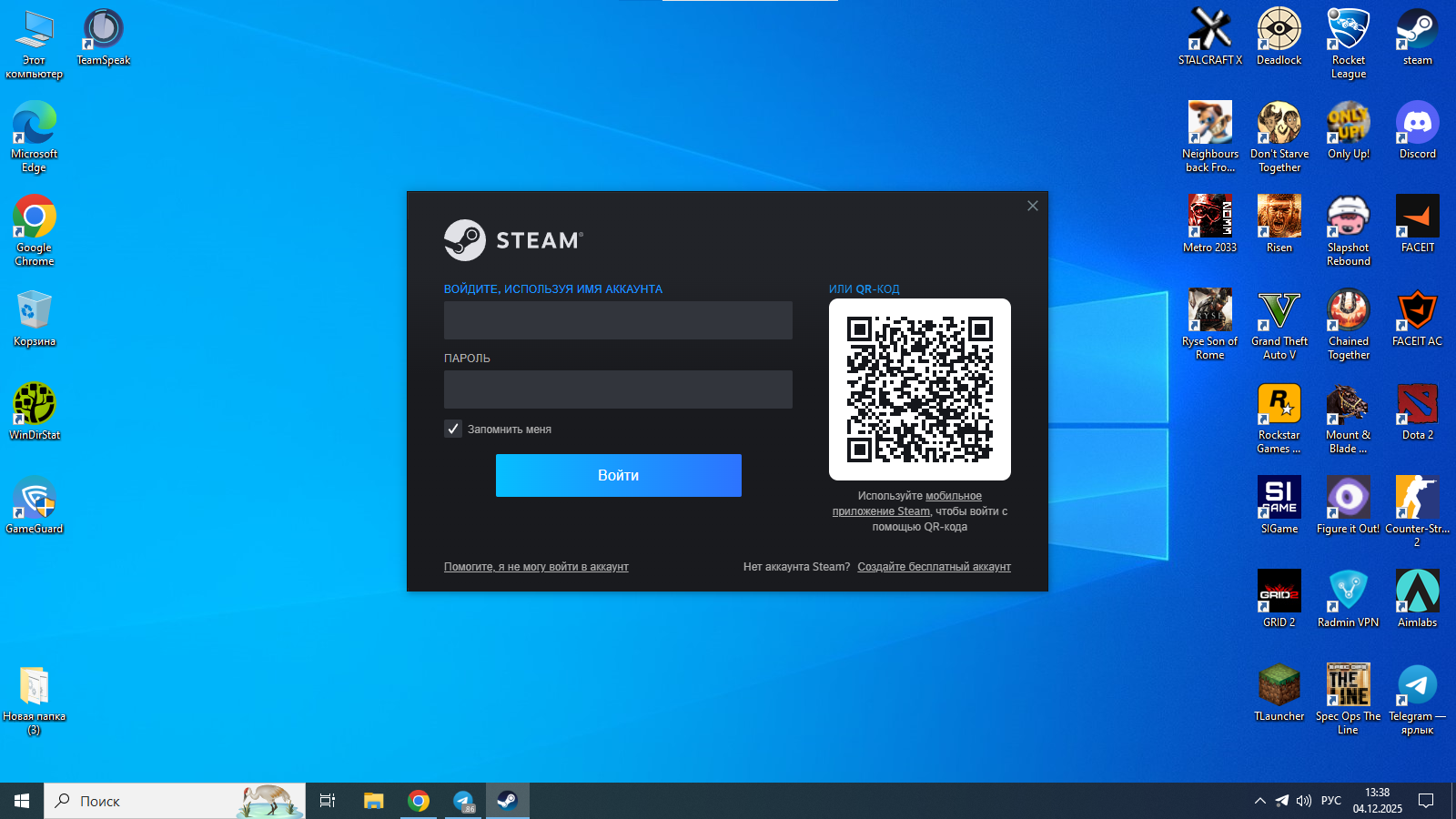Viewport: 1456px width, 819px height.
Task: Select Spec Ops The Line icon
Action: (x=1349, y=699)
